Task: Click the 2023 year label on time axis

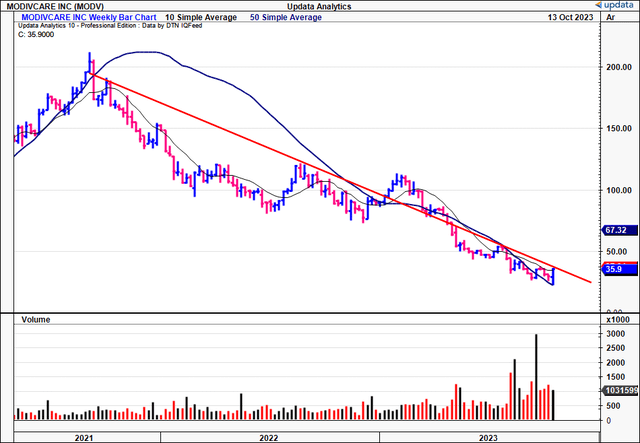Action: click(488, 438)
